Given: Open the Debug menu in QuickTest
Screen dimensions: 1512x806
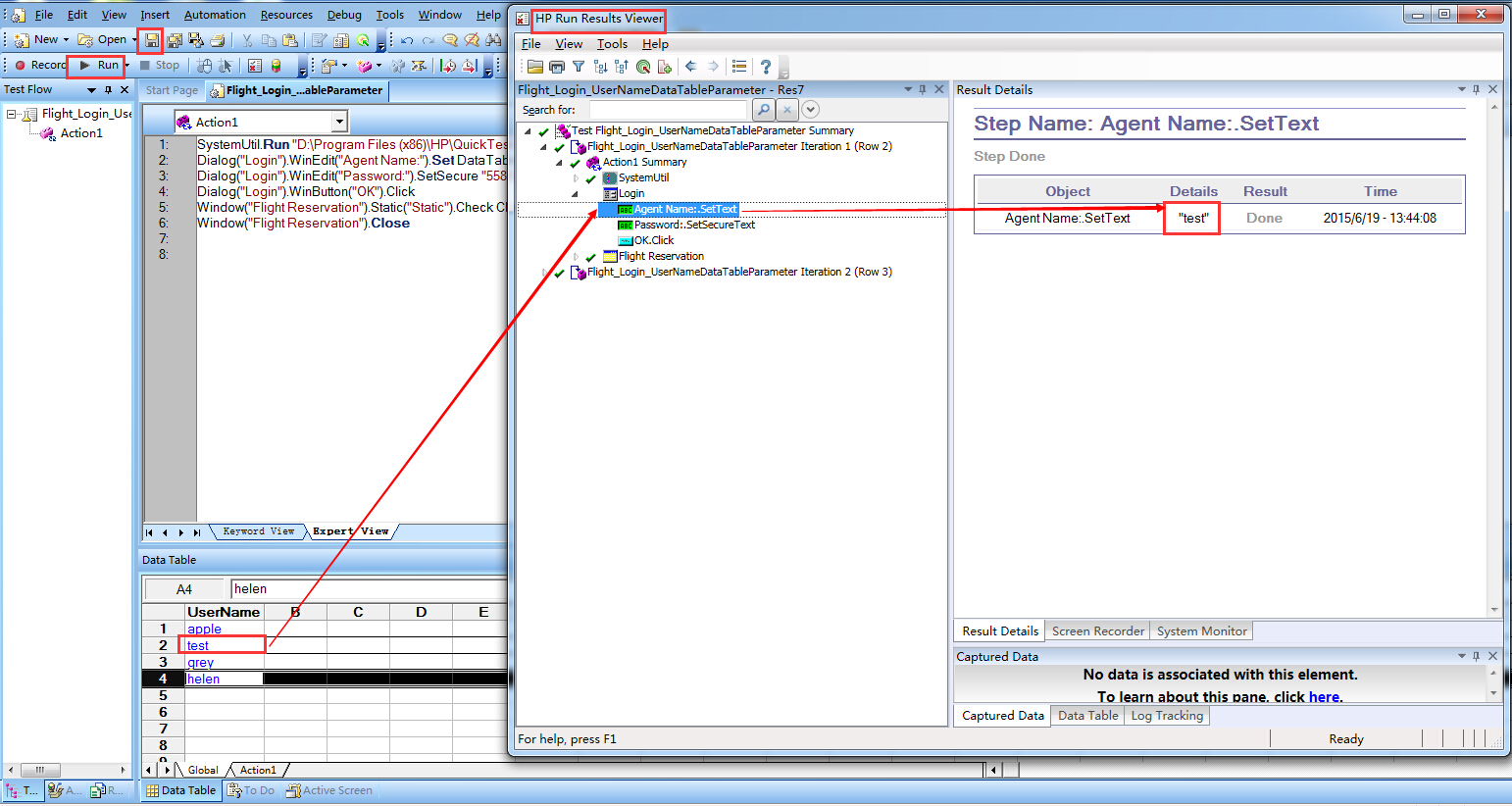Looking at the screenshot, I should (344, 15).
